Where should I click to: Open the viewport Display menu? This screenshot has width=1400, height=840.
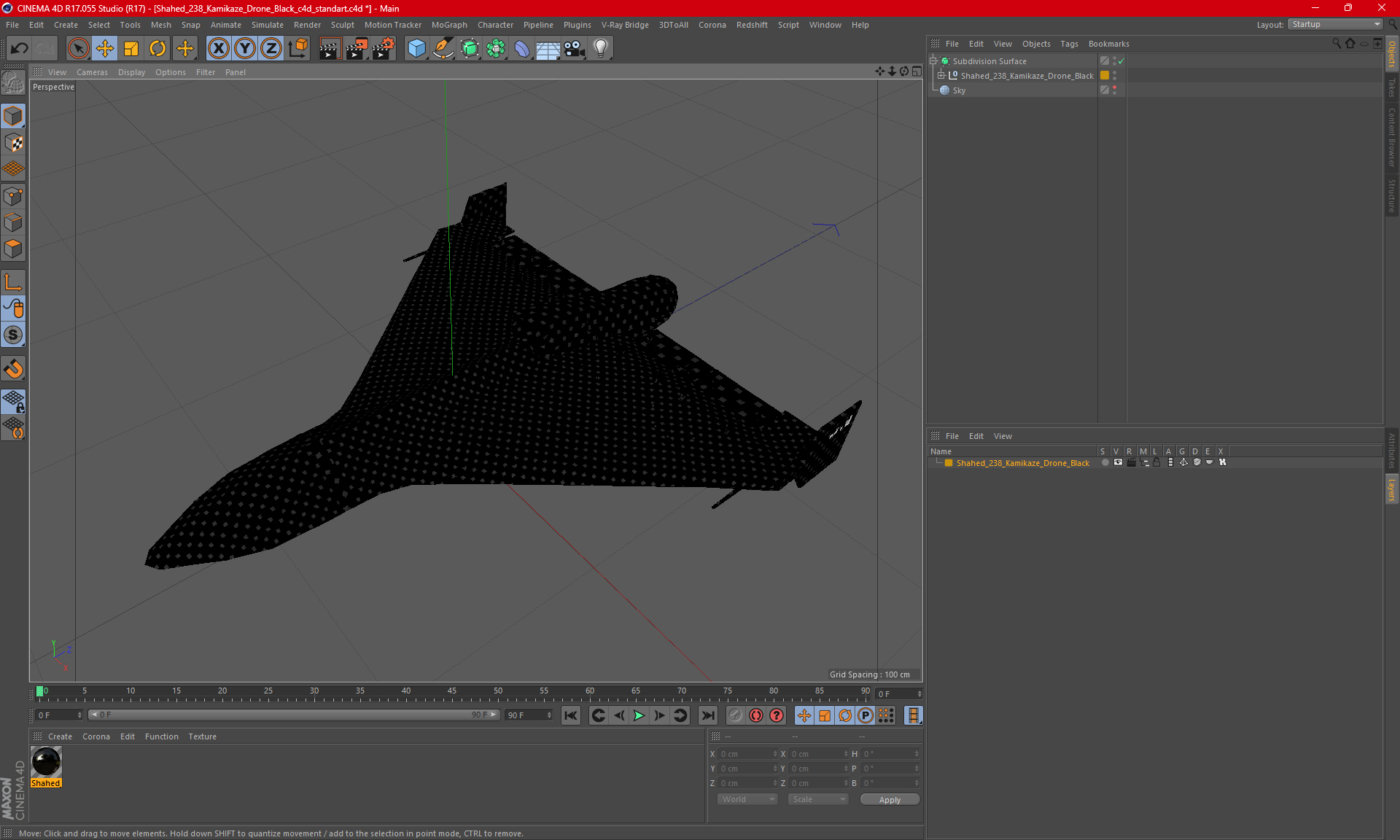[131, 72]
